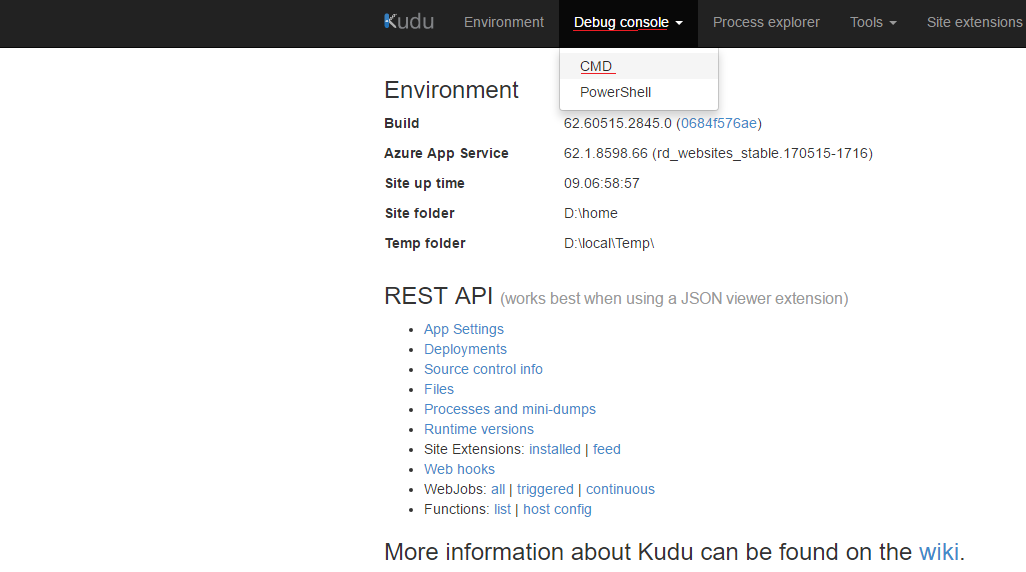The width and height of the screenshot is (1026, 572).
Task: Open WebJobs triggered link
Action: pyautogui.click(x=545, y=489)
